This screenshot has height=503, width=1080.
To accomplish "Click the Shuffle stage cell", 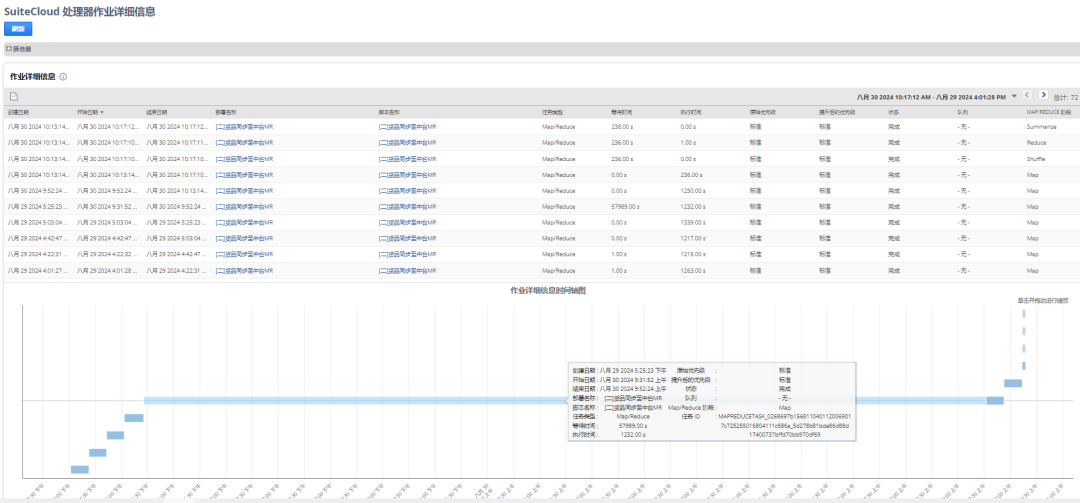I will 1037,159.
